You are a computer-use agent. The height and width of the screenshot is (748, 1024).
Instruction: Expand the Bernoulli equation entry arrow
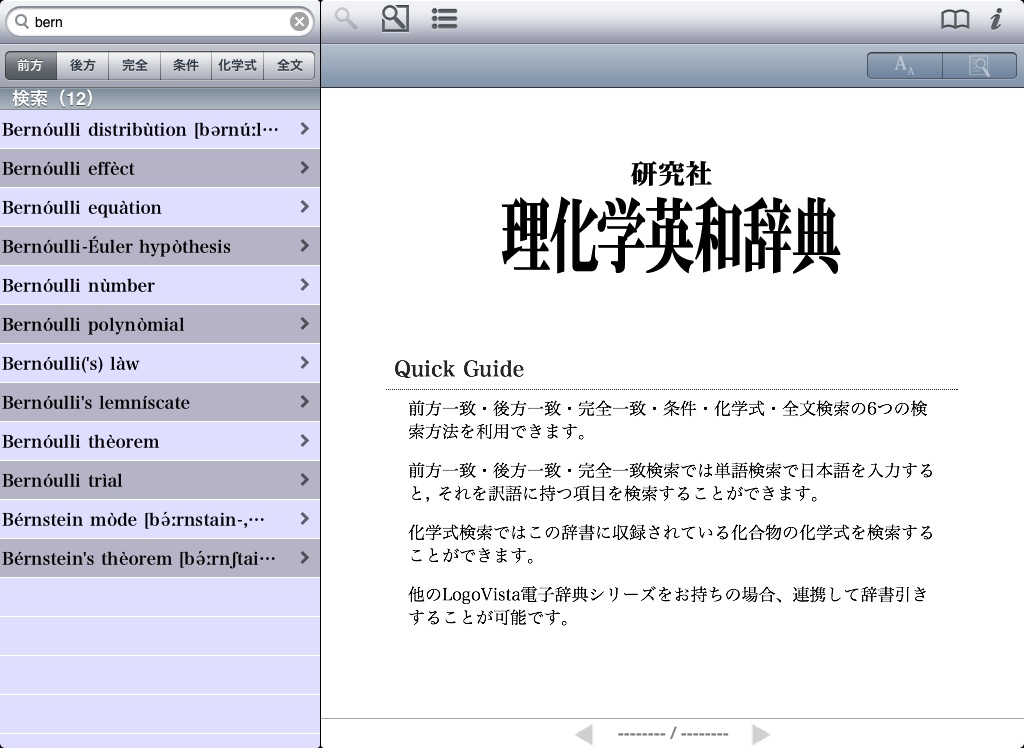pyautogui.click(x=304, y=207)
